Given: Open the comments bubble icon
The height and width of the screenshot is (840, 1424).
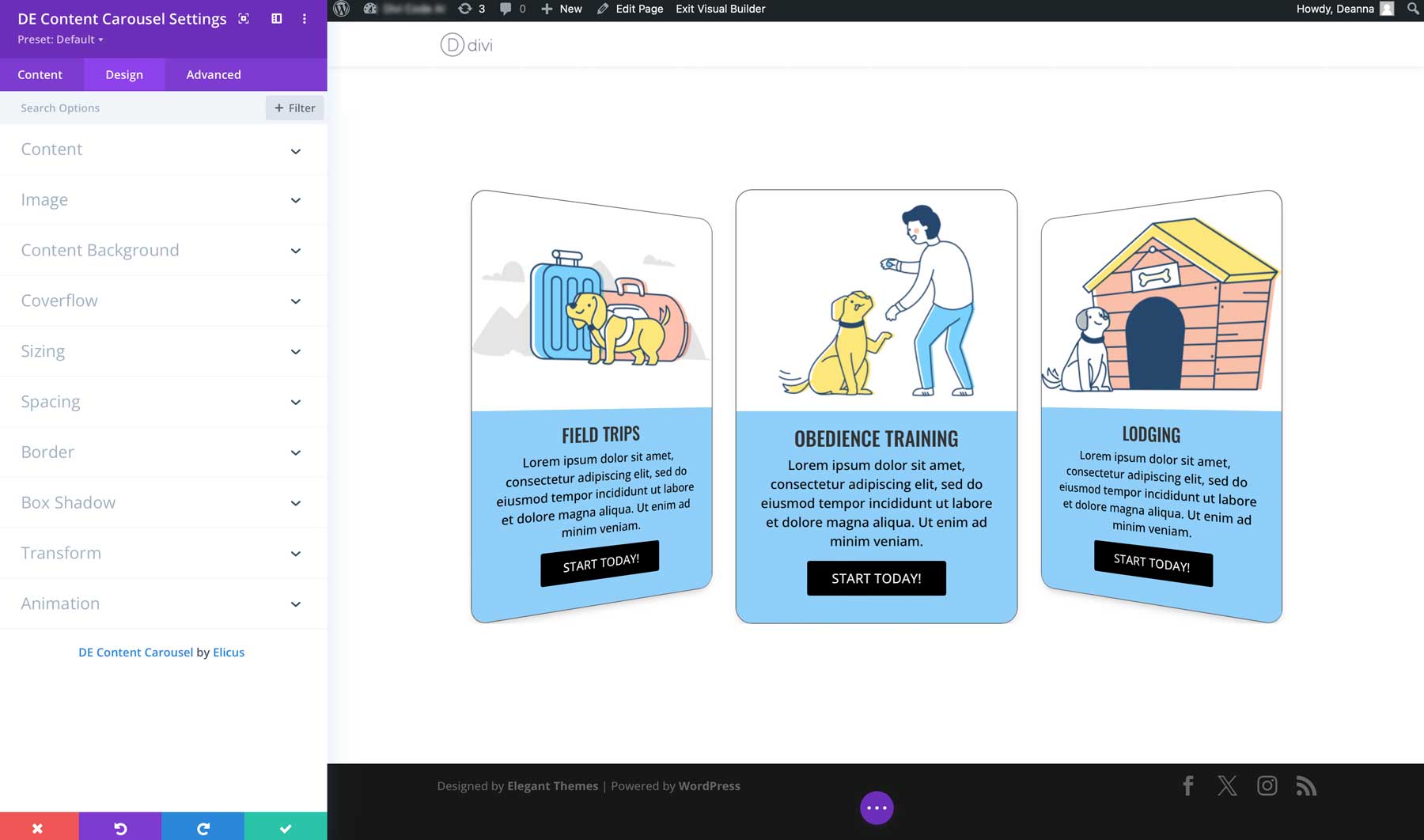Looking at the screenshot, I should click(506, 9).
